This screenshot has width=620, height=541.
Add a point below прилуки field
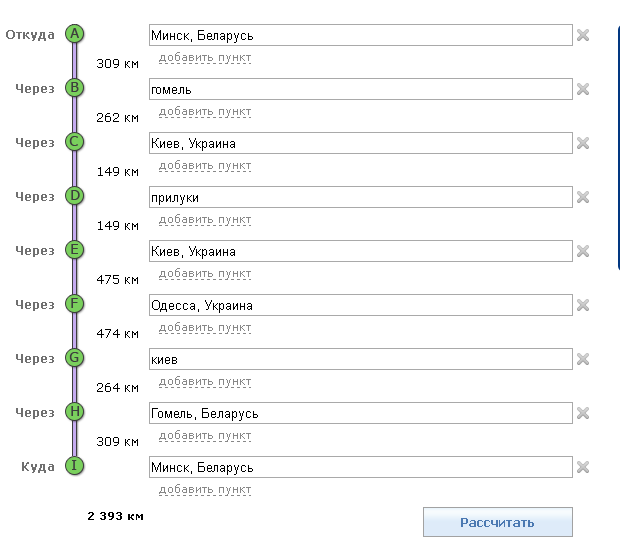205,219
